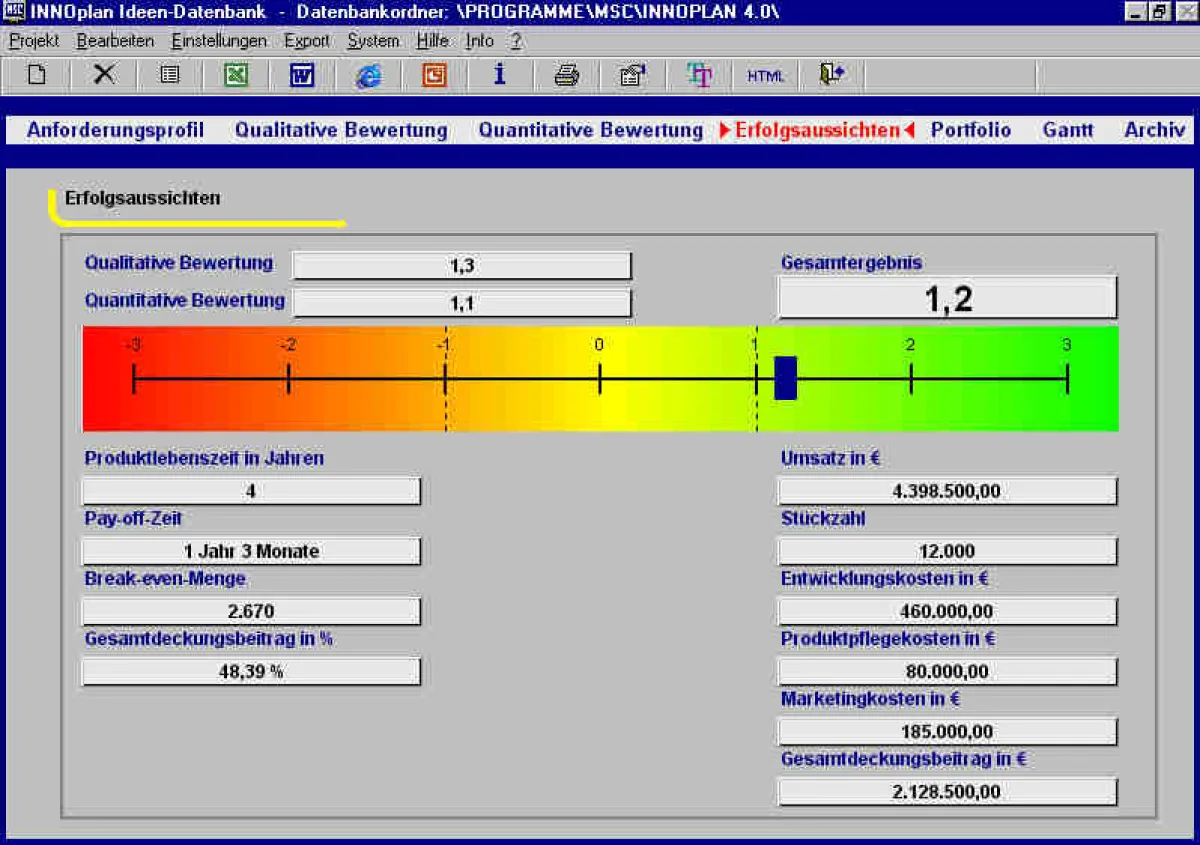Select the Pay-off-Zeit value field
1200x845 pixels.
(x=250, y=550)
